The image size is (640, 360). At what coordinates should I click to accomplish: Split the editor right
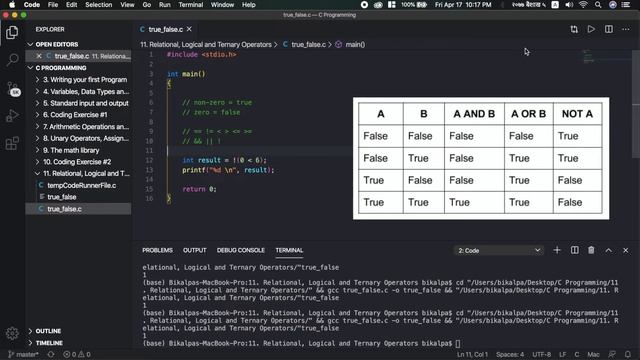609,29
